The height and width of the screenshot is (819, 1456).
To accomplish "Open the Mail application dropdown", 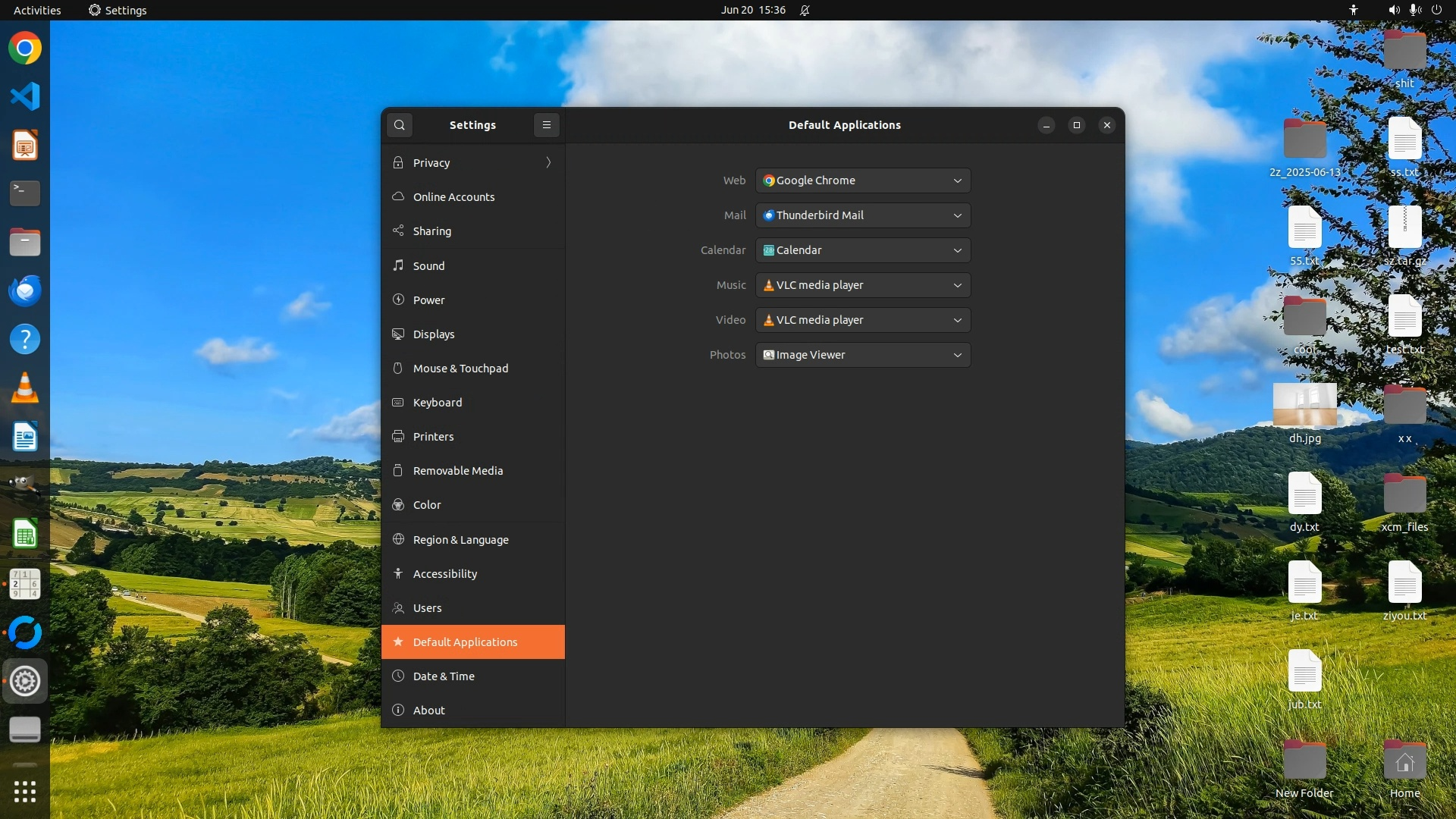I will click(863, 215).
